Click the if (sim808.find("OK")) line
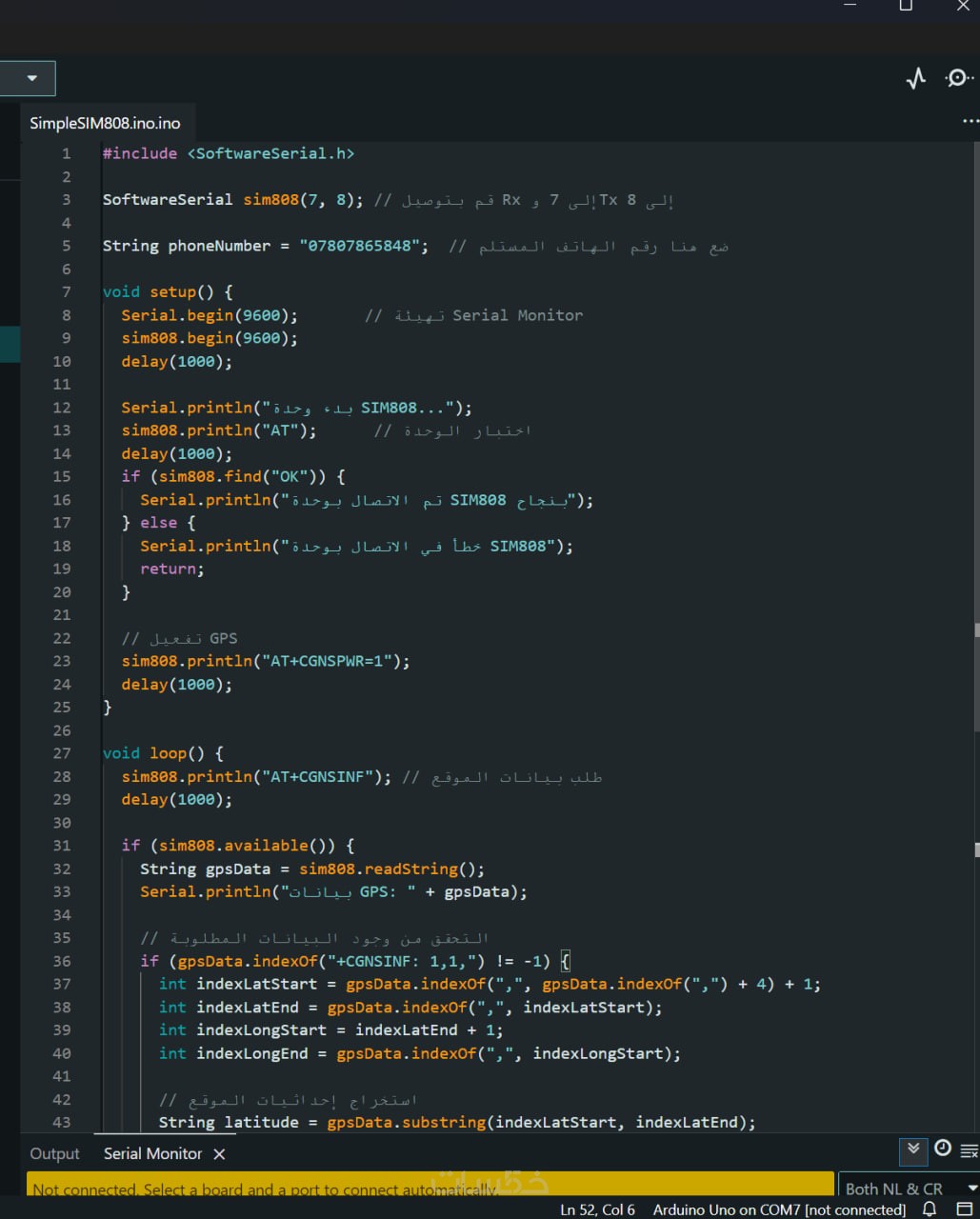980x1219 pixels. coord(233,476)
